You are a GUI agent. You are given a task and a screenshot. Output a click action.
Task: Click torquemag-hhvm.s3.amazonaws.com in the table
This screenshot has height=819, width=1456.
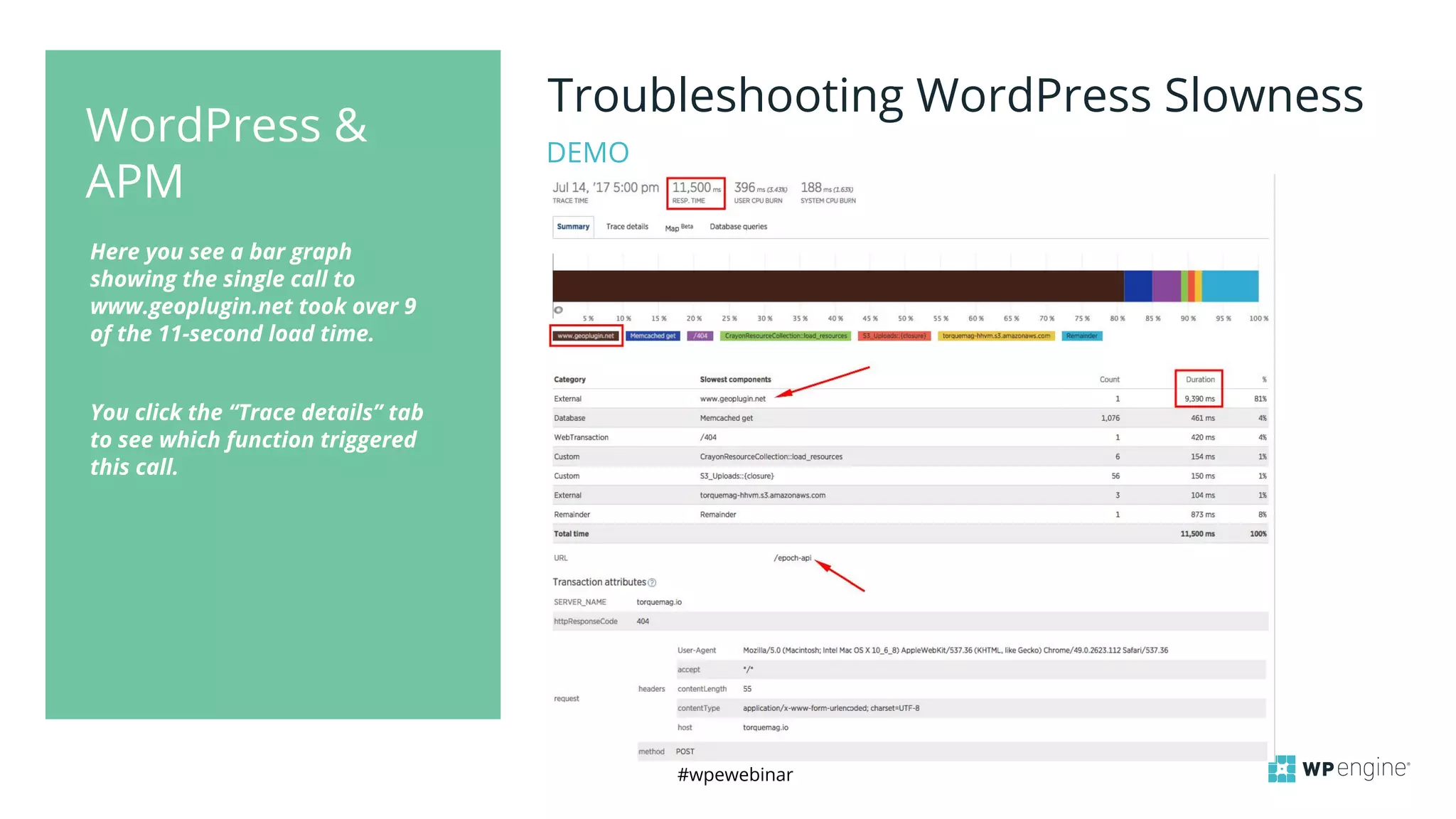[x=762, y=495]
